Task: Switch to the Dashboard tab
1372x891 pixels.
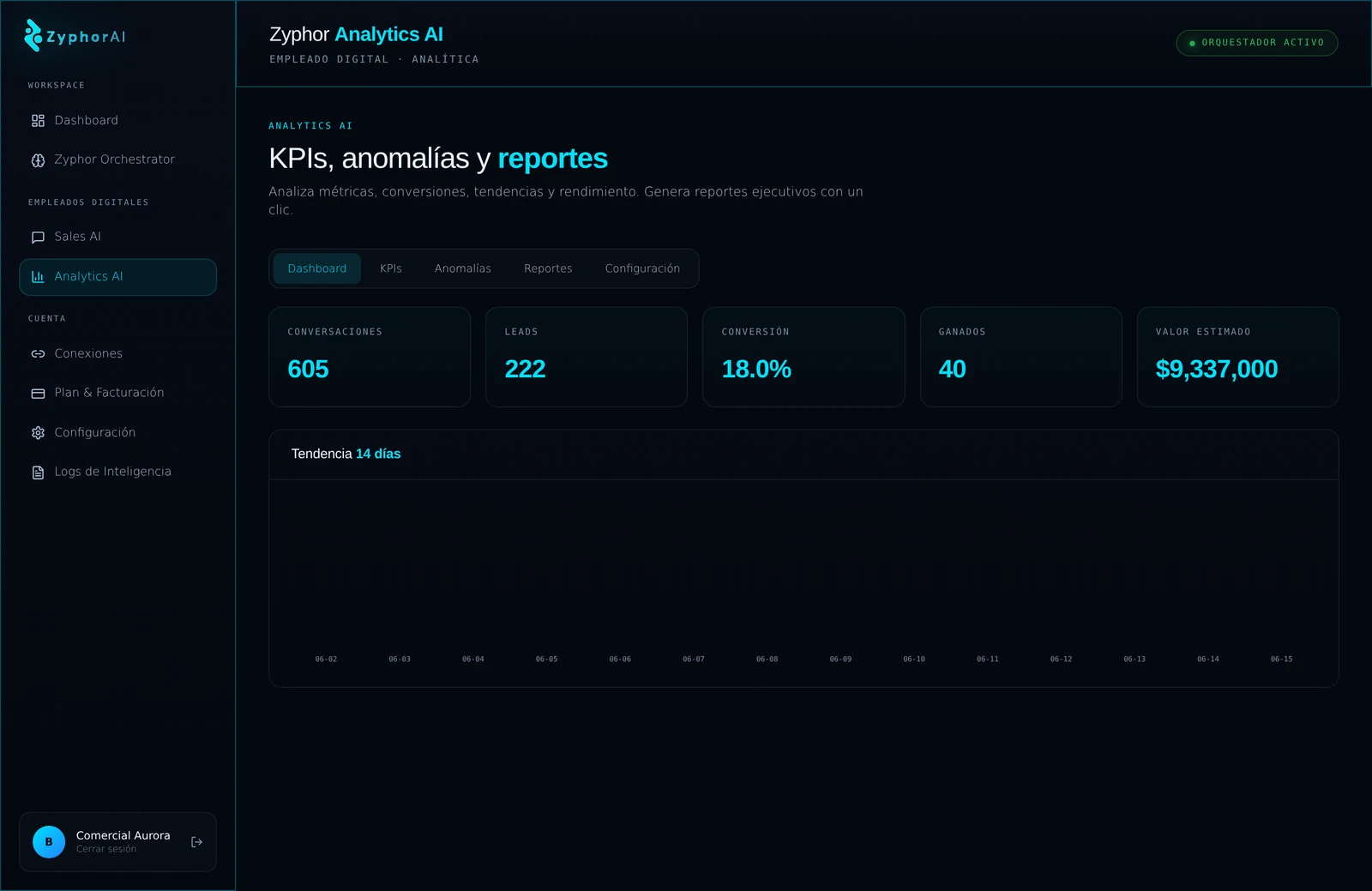Action: (x=317, y=268)
